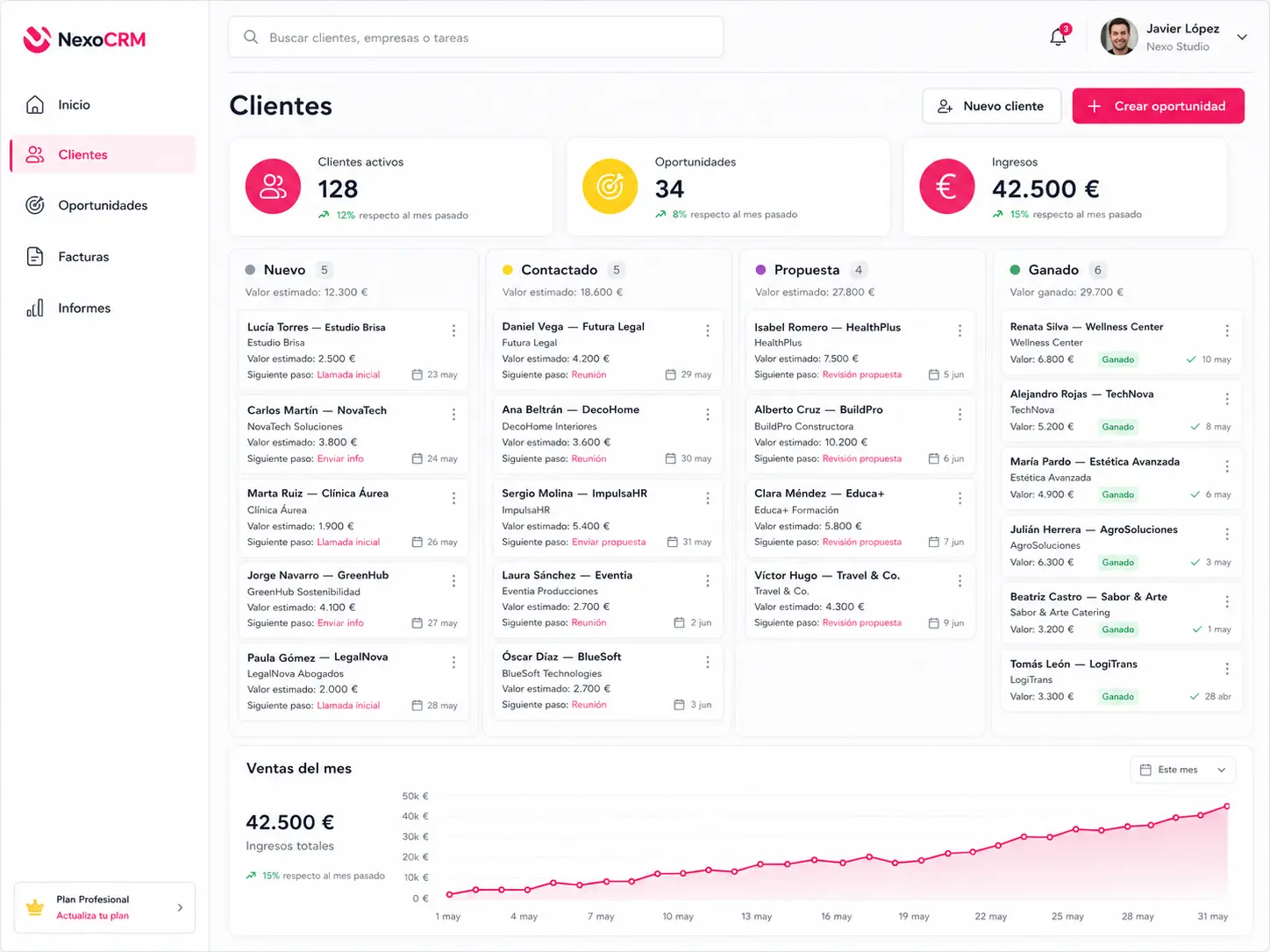Click Valor ganado: 29.700 € text
This screenshot has width=1270, height=952.
click(1067, 292)
